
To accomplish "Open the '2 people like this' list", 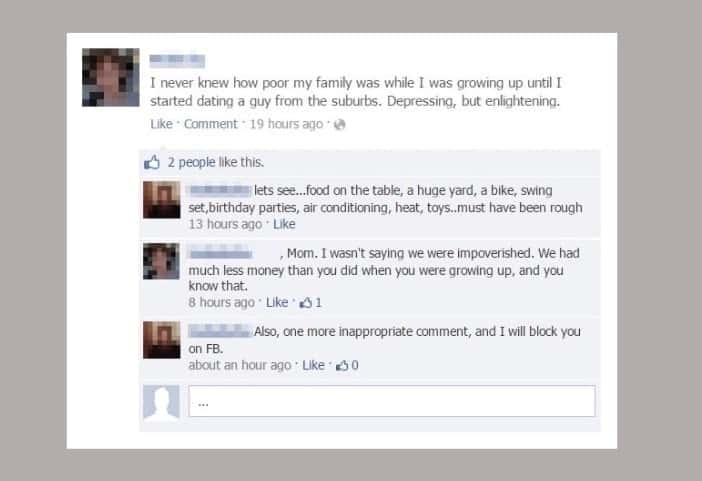I will pos(216,162).
